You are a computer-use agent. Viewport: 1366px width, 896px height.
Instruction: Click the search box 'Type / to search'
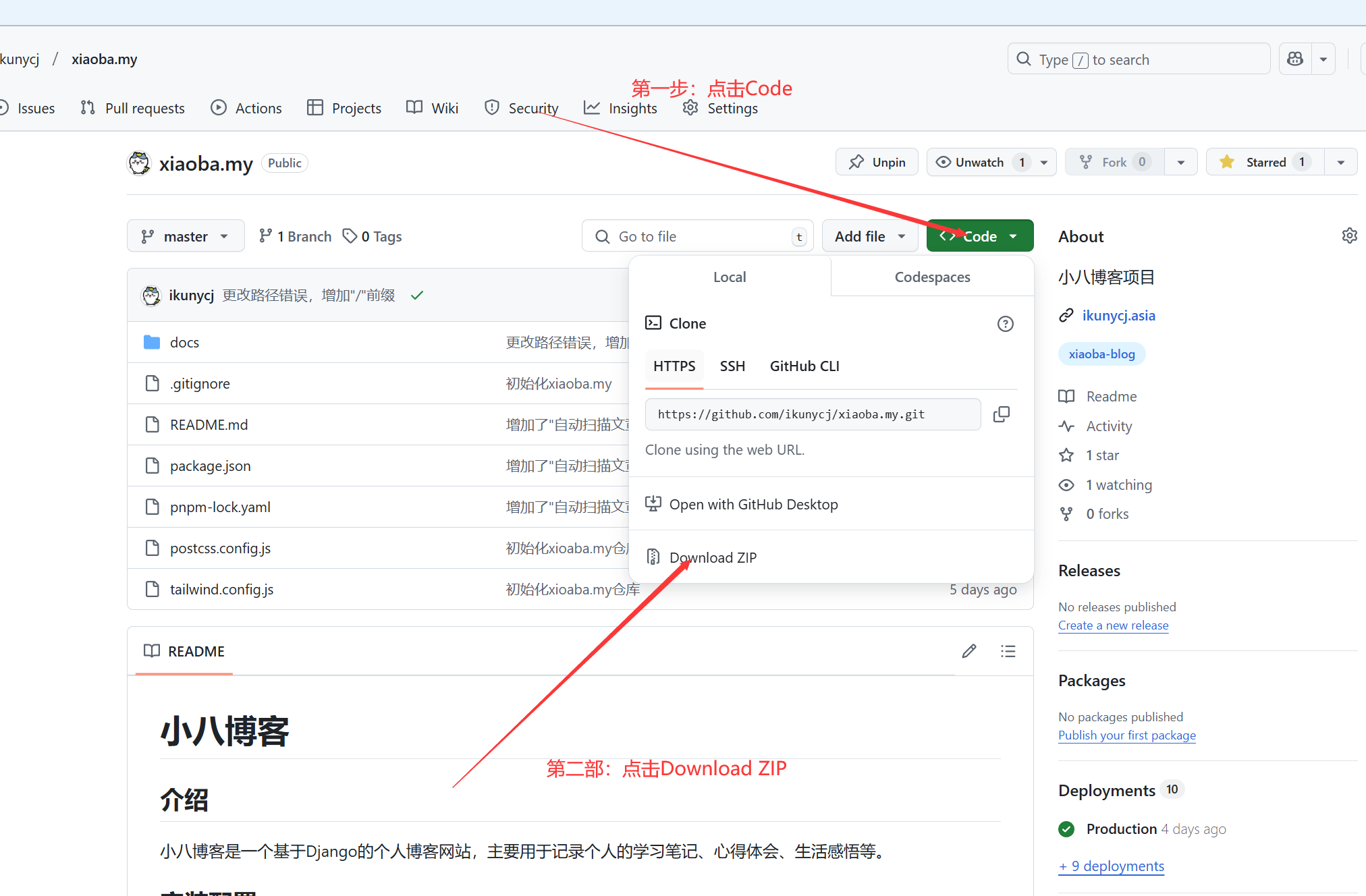[x=1139, y=59]
